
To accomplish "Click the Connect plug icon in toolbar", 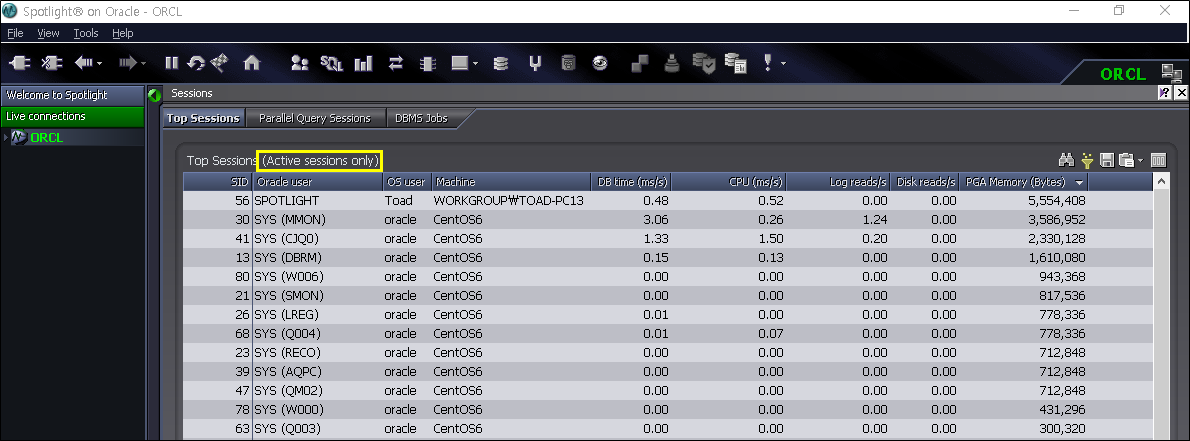I will click(x=19, y=64).
